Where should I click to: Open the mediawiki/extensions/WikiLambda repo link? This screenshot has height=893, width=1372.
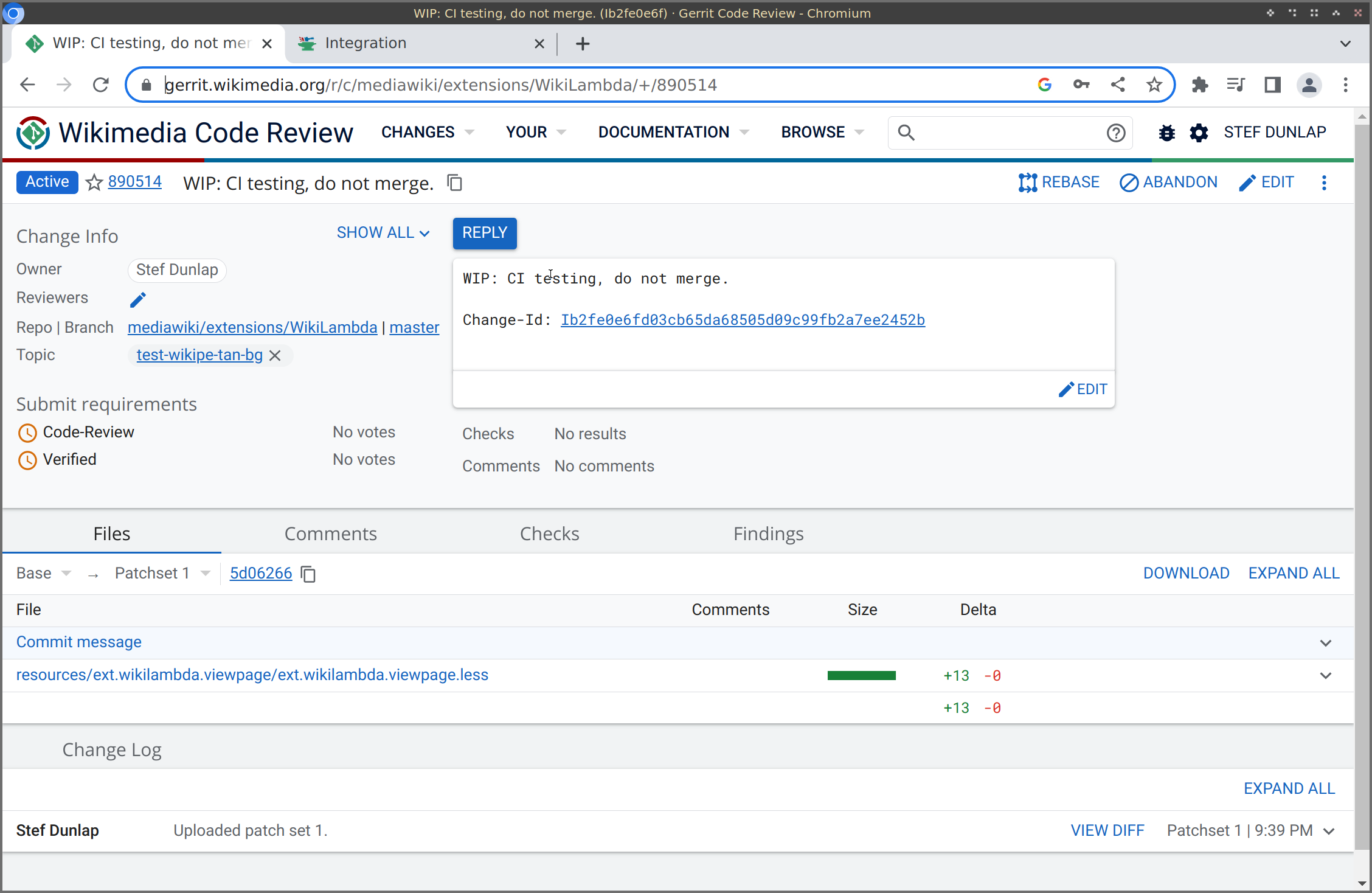click(x=252, y=327)
